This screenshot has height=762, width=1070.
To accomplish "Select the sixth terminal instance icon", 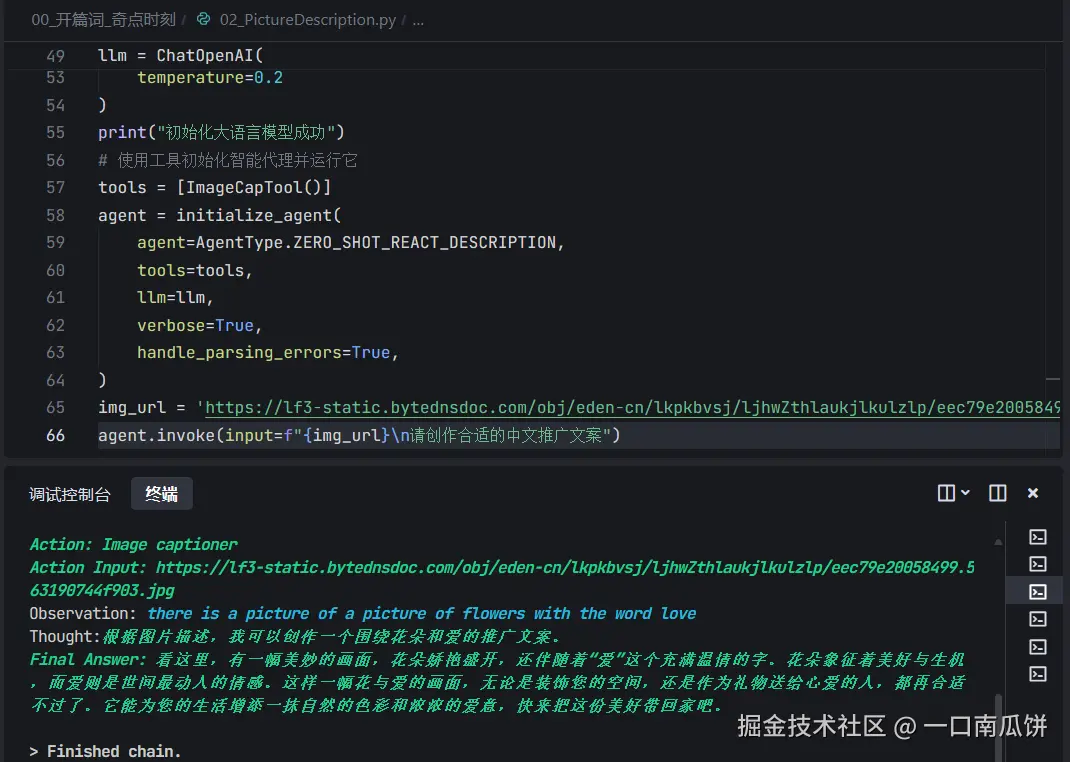I will 1038,674.
